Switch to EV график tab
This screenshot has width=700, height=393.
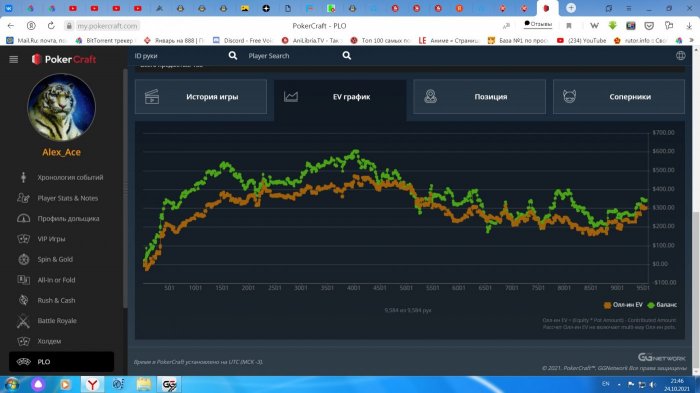click(x=340, y=97)
